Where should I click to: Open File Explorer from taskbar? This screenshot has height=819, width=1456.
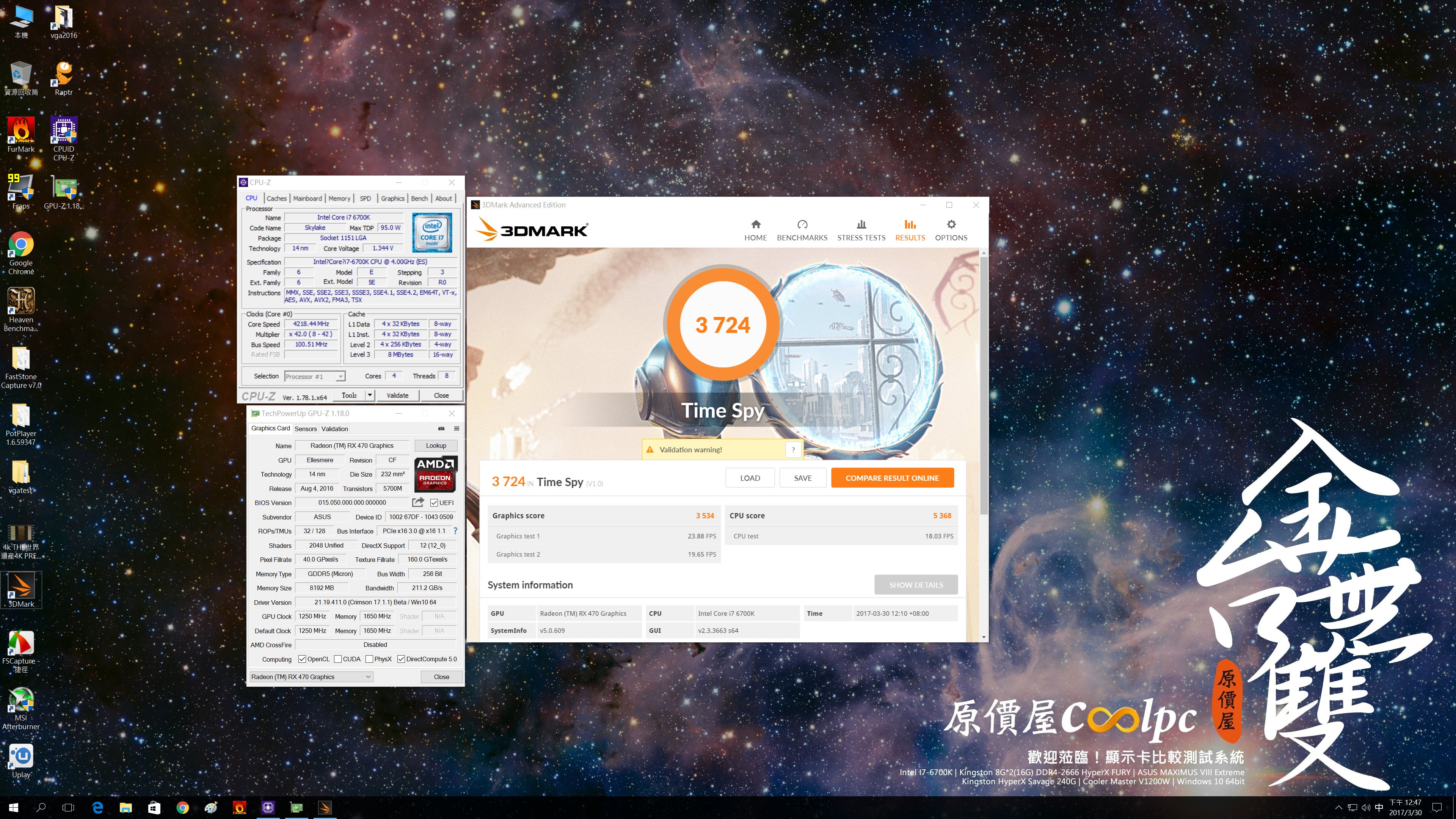(x=126, y=808)
